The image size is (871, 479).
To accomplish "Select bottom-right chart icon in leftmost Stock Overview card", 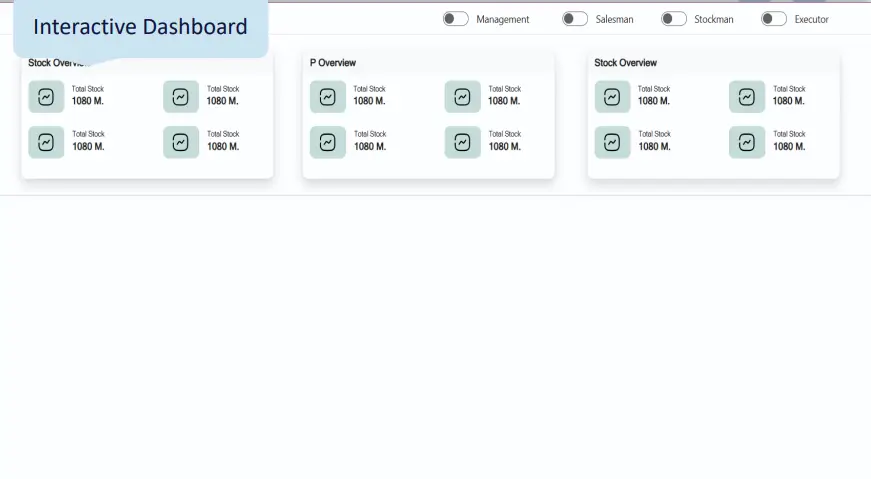I will 181,142.
